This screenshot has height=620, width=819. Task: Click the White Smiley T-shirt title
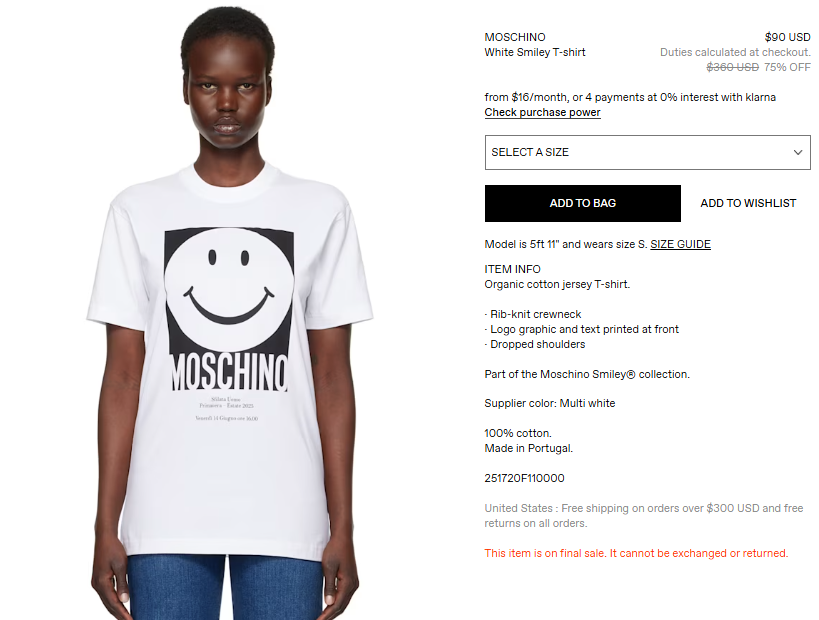[x=535, y=52]
